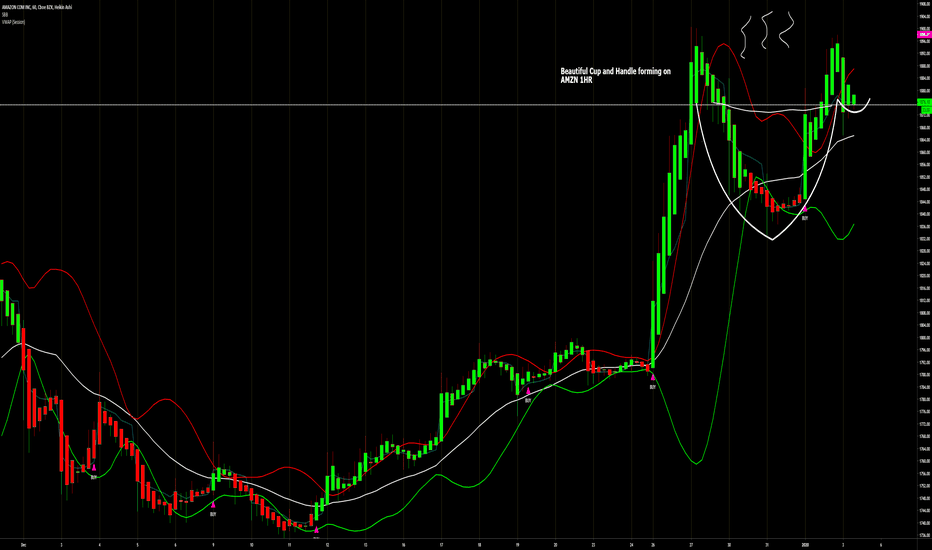Click the '12' date label on the time axis
Screen dimensions: 932x550
pos(328,544)
